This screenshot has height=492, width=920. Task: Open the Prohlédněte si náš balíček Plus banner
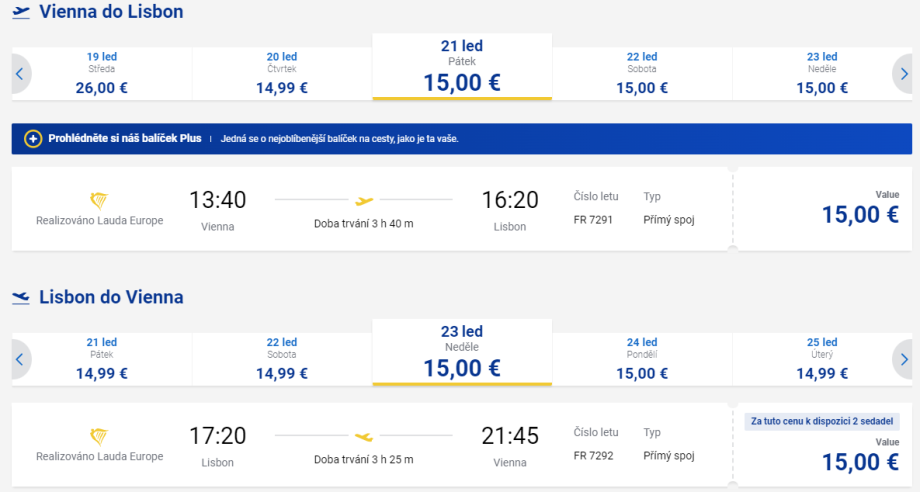(x=250, y=138)
